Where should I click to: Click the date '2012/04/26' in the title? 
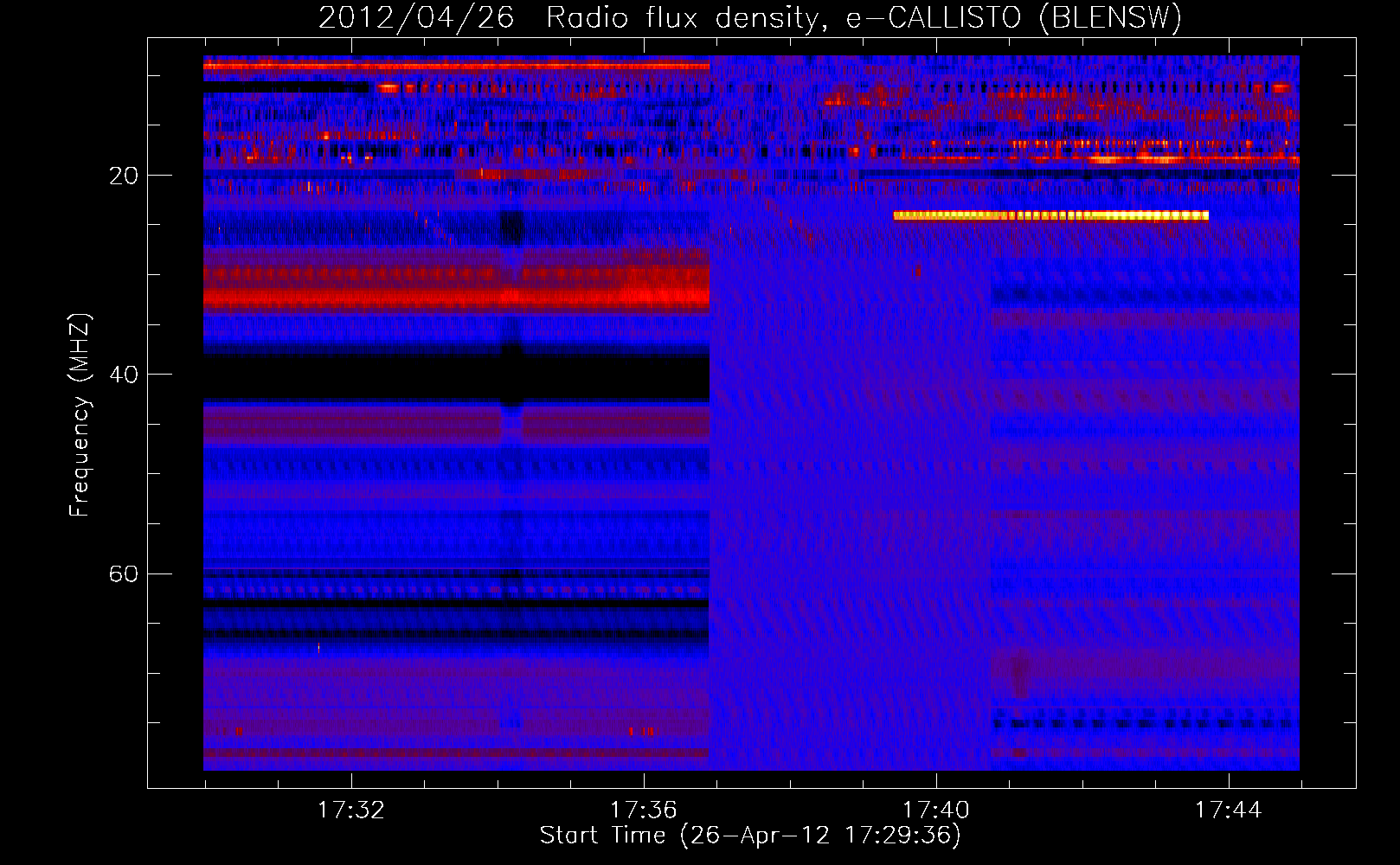[x=416, y=17]
